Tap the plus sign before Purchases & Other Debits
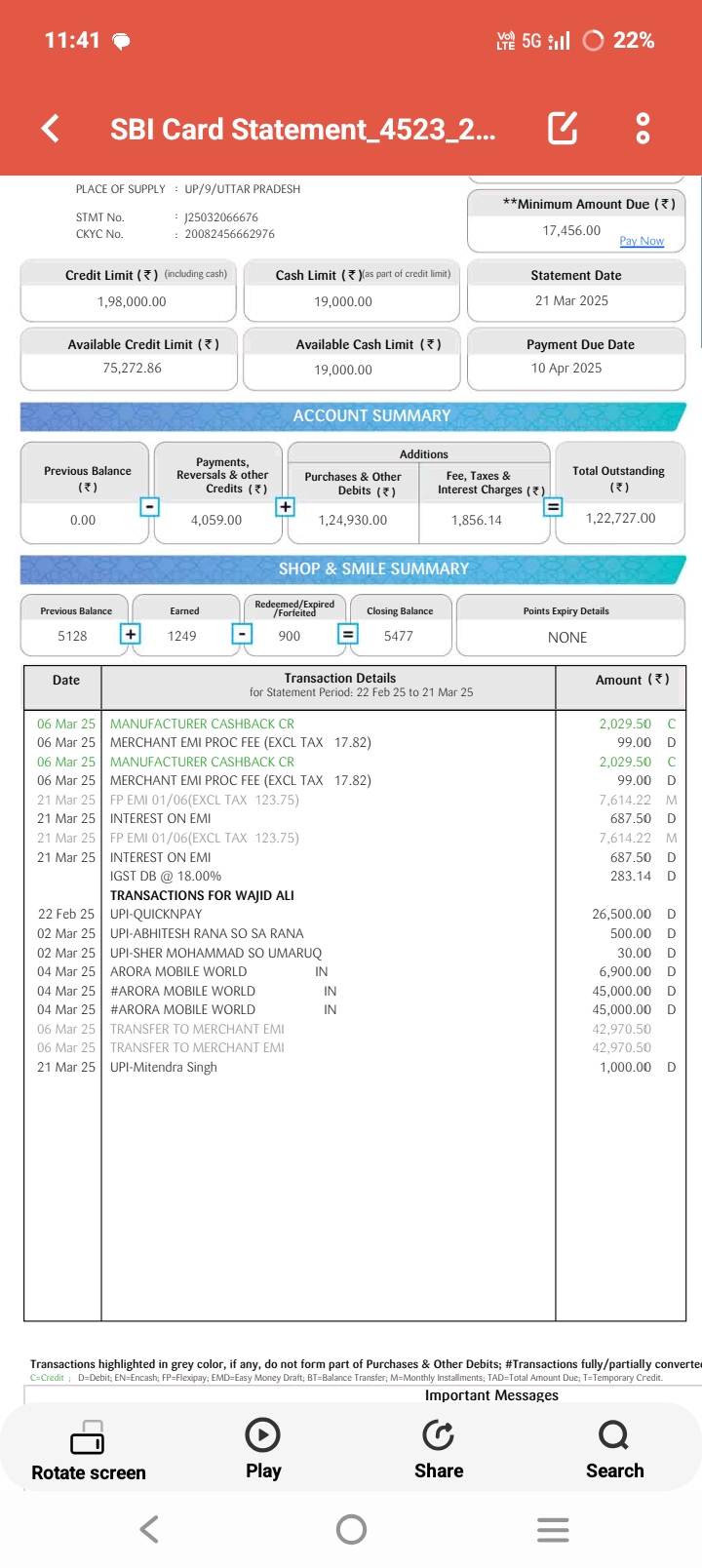This screenshot has width=702, height=1568. point(285,507)
